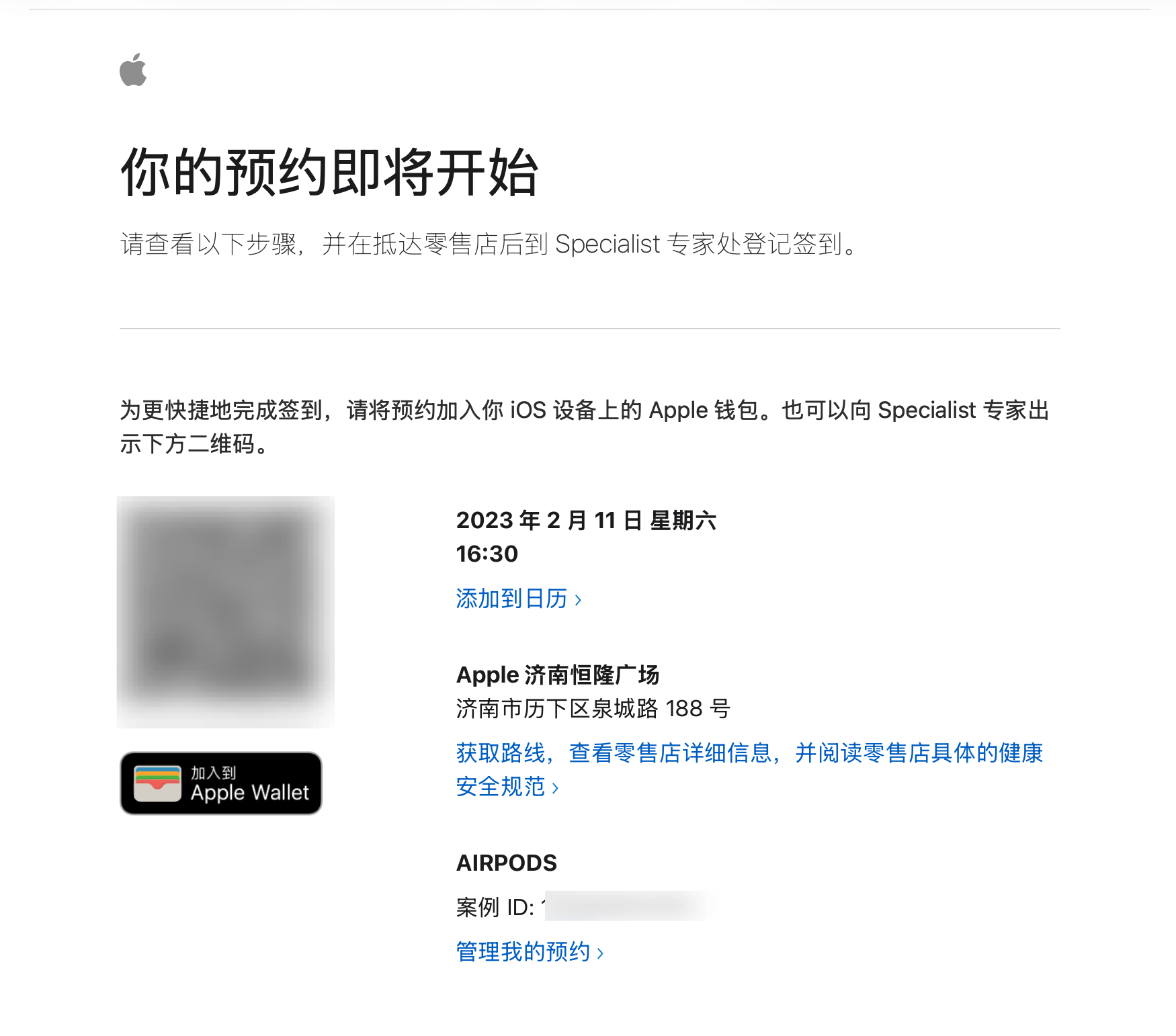Click the colorful wallet icon in badge
The image size is (1176, 1036).
[x=157, y=783]
